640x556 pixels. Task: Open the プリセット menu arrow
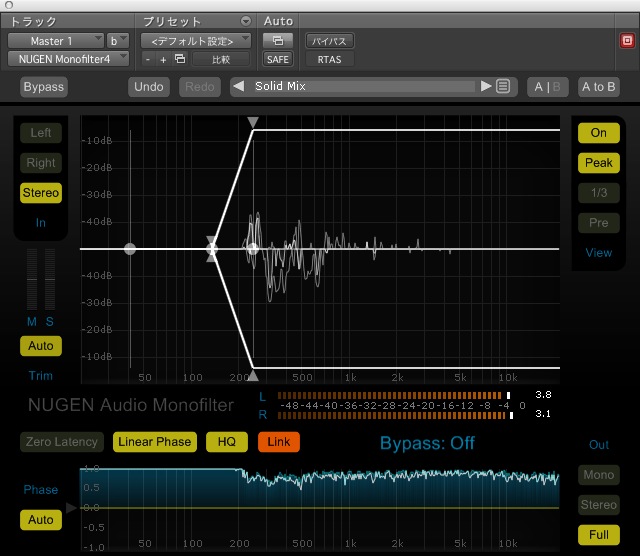tap(246, 21)
